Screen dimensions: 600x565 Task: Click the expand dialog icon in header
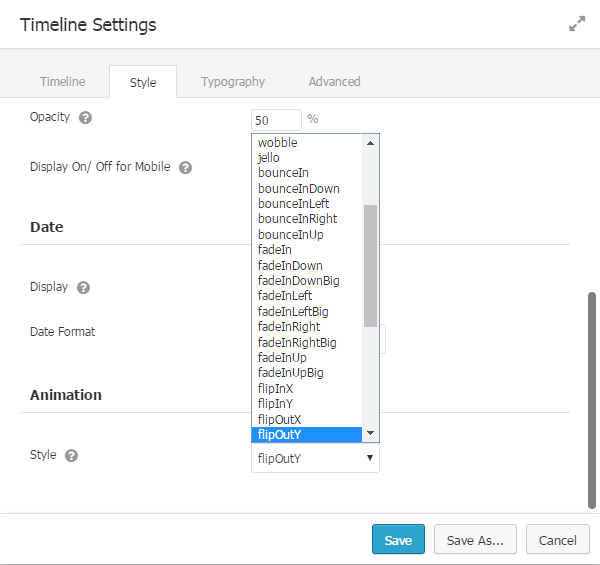coord(577,24)
